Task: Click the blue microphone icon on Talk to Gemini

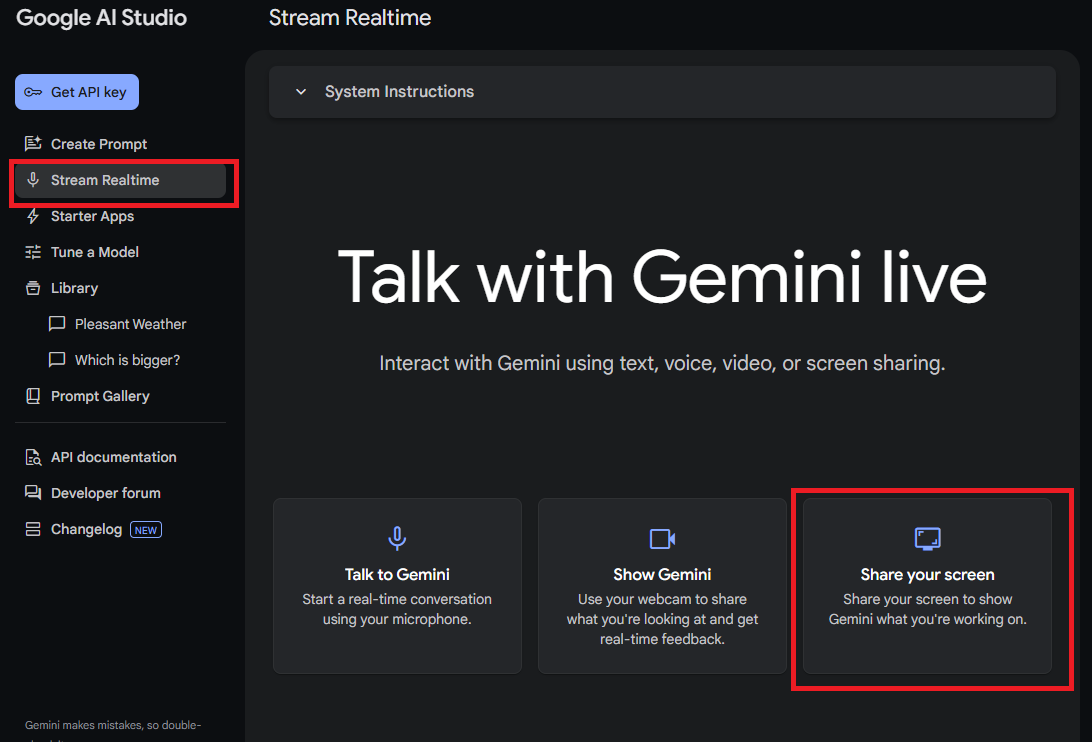Action: point(397,539)
